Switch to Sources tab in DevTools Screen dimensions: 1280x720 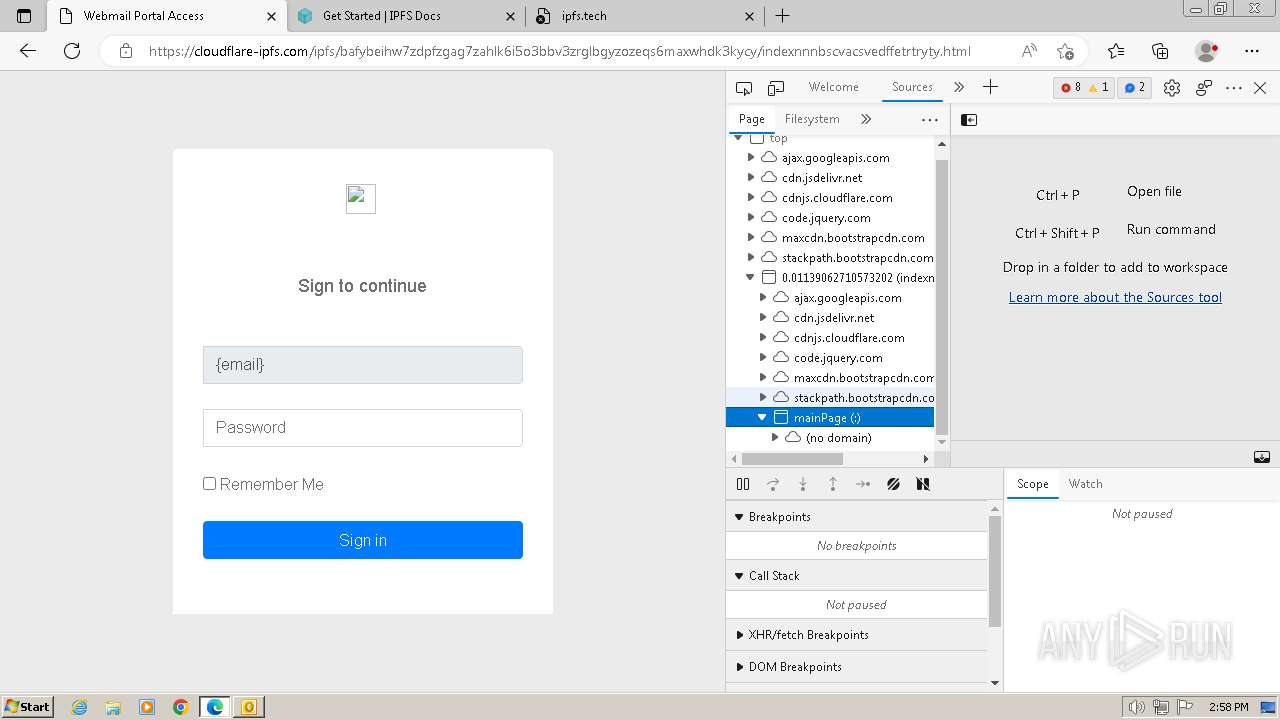point(912,87)
